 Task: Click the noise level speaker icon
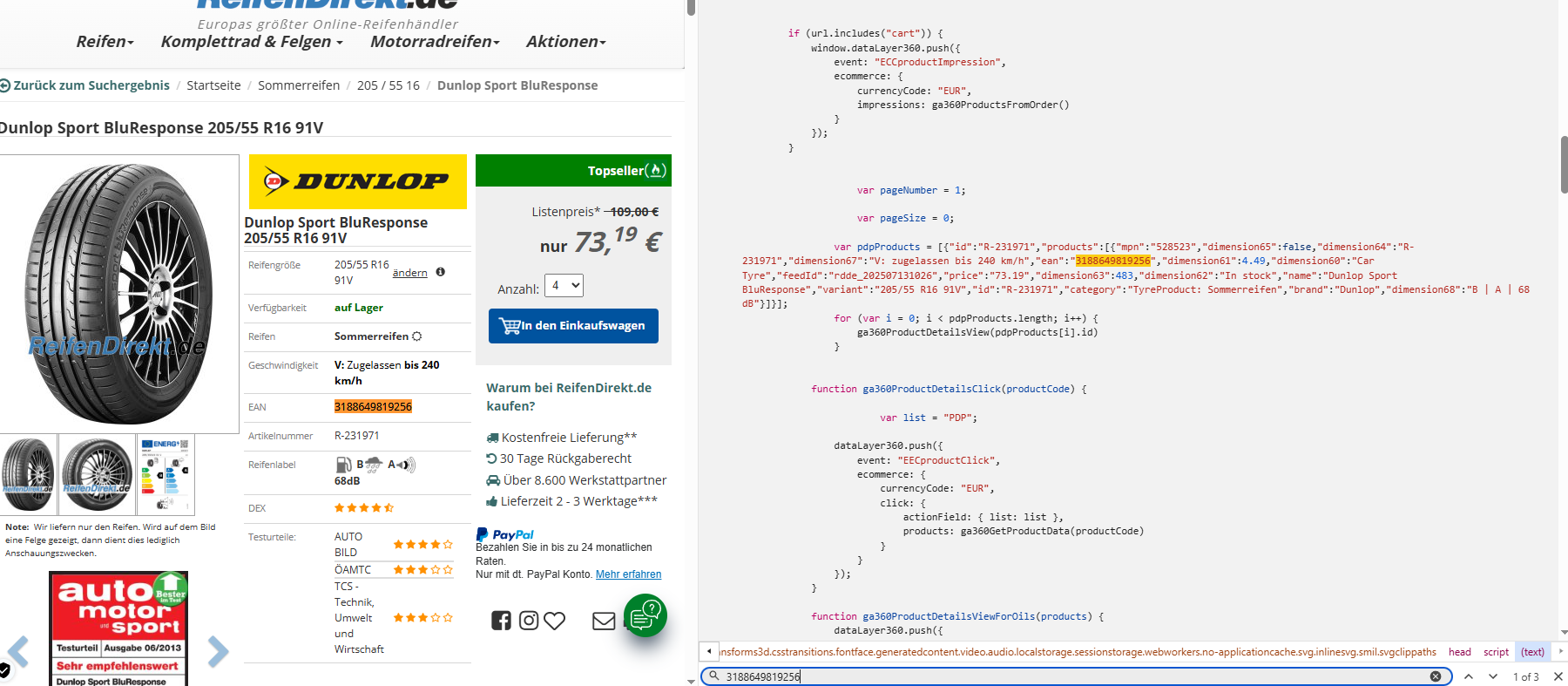click(x=407, y=465)
